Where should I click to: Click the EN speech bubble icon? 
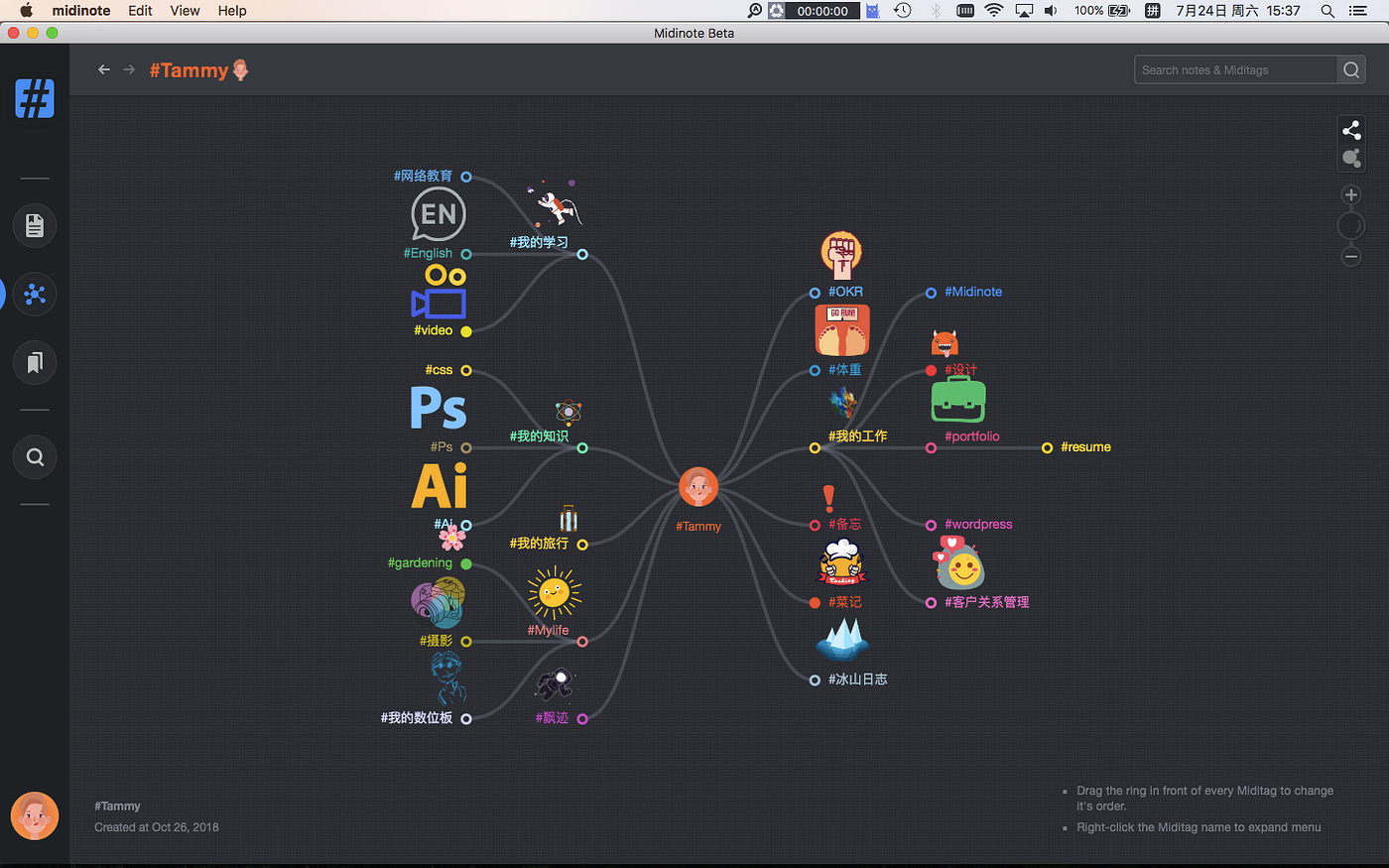coord(438,214)
